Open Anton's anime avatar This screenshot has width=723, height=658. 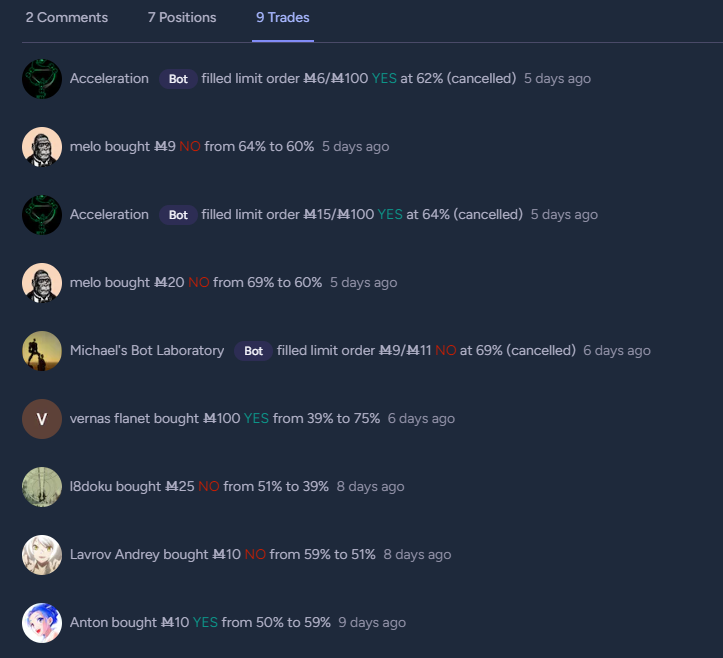(42, 623)
